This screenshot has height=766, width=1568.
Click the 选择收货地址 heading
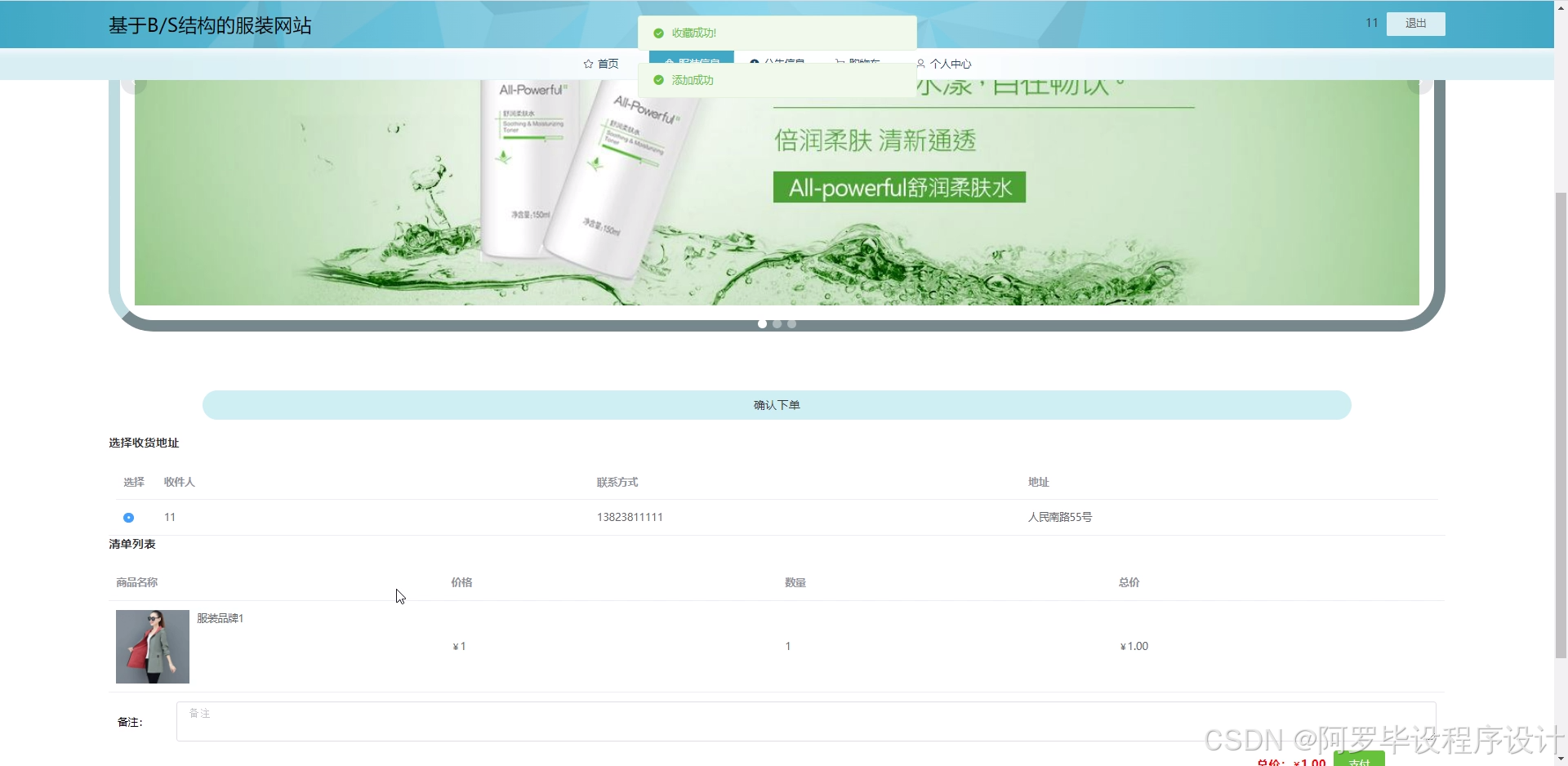point(144,443)
